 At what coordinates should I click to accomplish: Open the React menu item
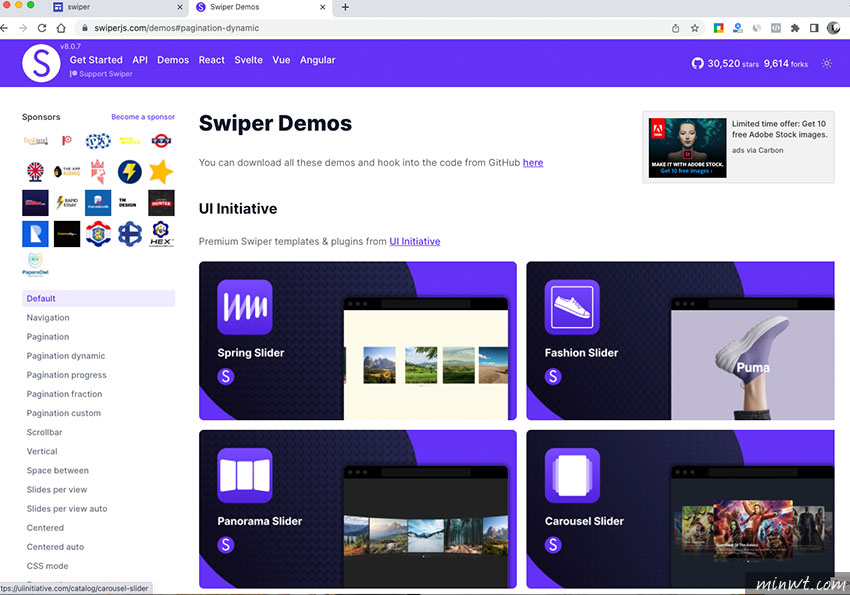[x=211, y=60]
